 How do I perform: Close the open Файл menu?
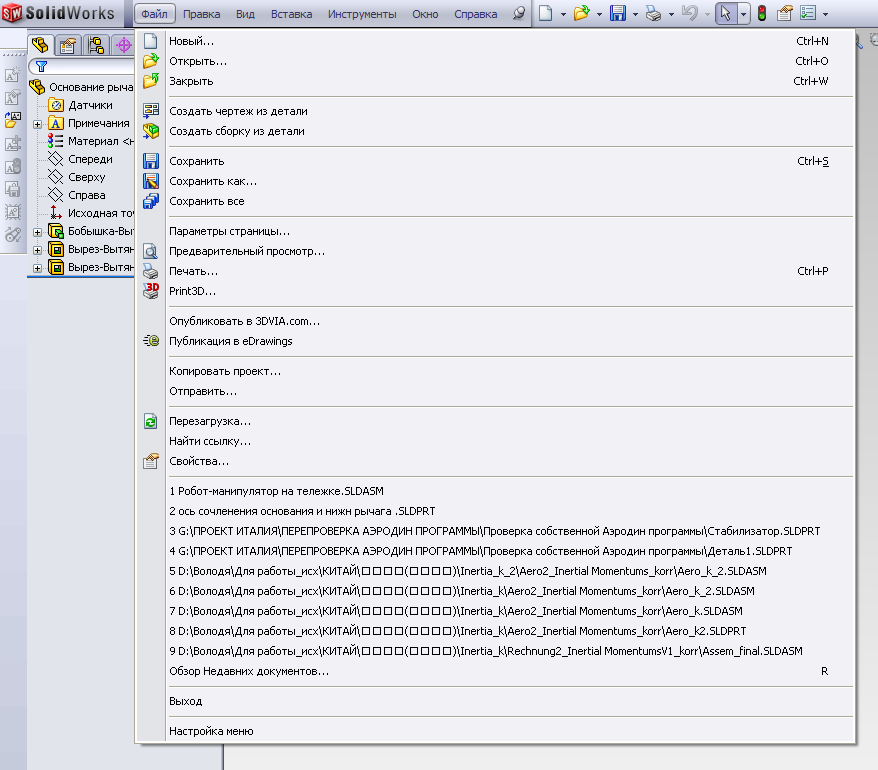155,14
